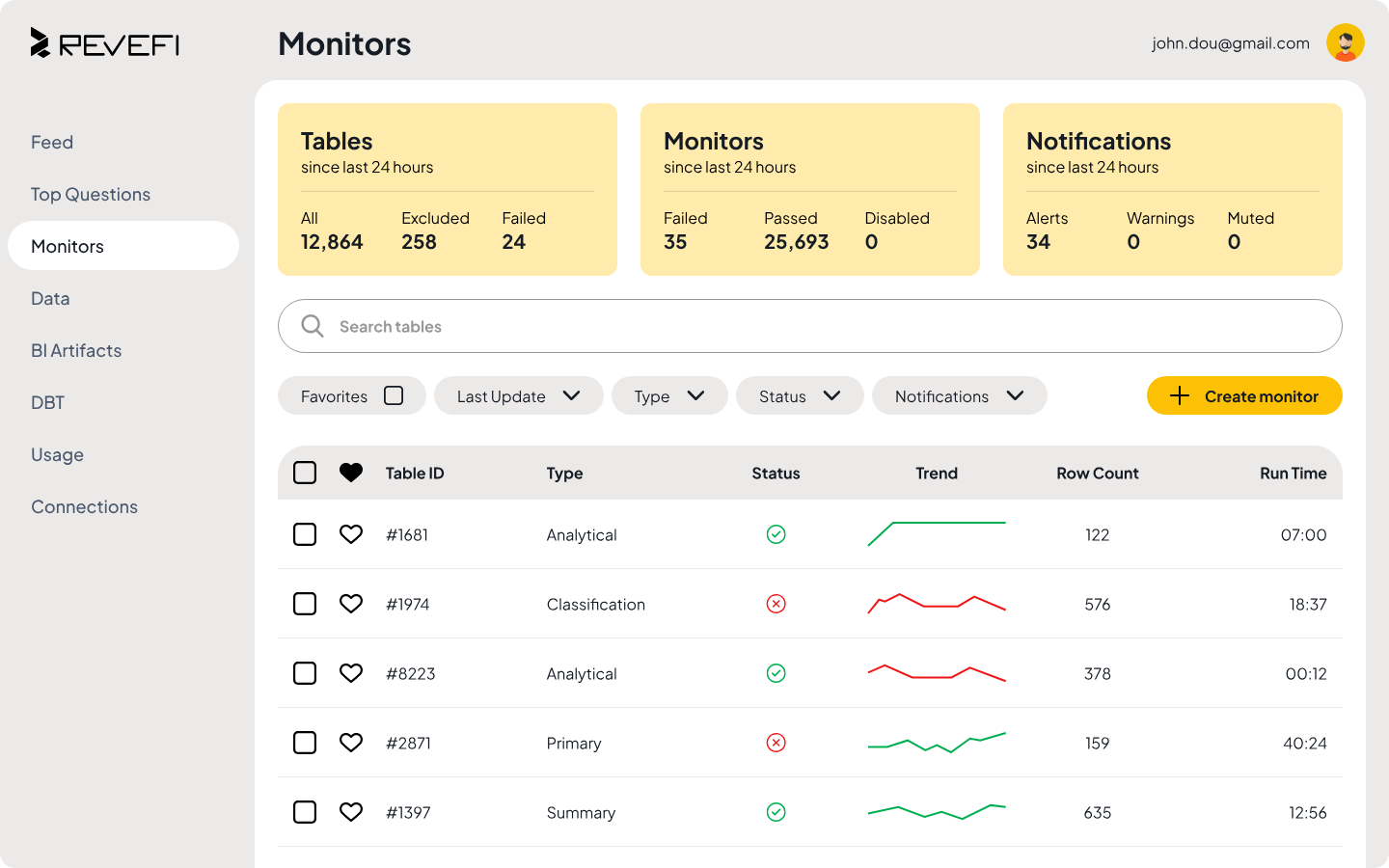This screenshot has height=868, width=1389.
Task: Favorite table #1681 with heart icon
Action: [351, 534]
